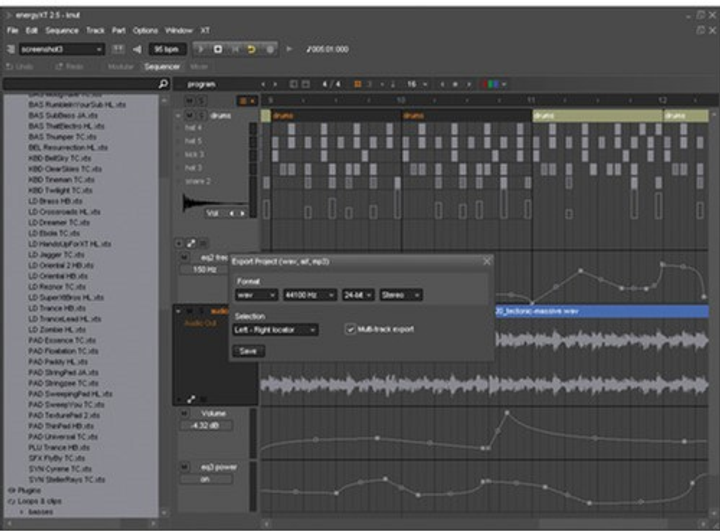Mute the drums track with M button
This screenshot has height=531, width=720.
pyautogui.click(x=189, y=115)
